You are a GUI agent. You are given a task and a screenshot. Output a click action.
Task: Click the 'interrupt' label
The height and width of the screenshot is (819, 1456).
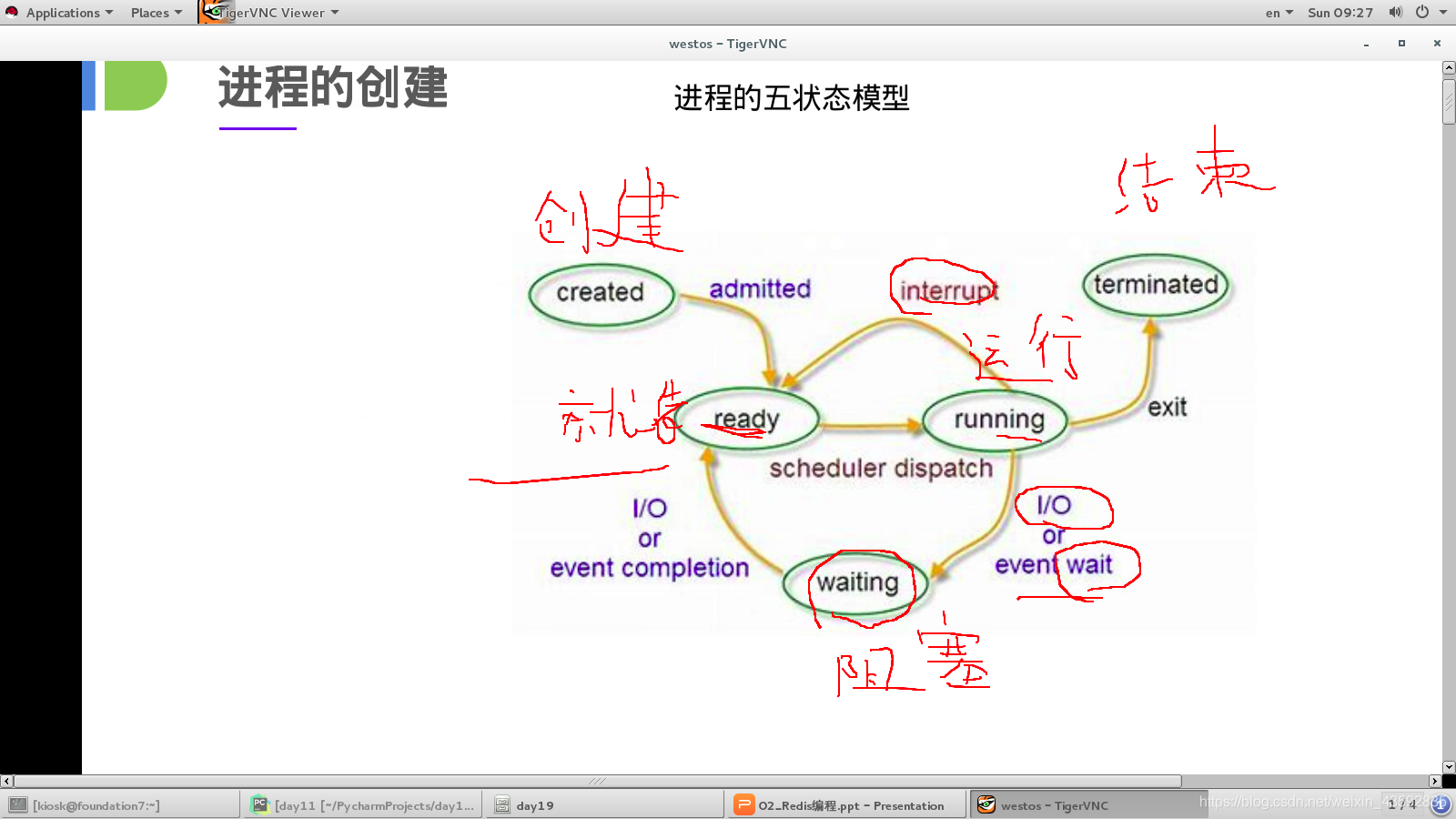949,291
